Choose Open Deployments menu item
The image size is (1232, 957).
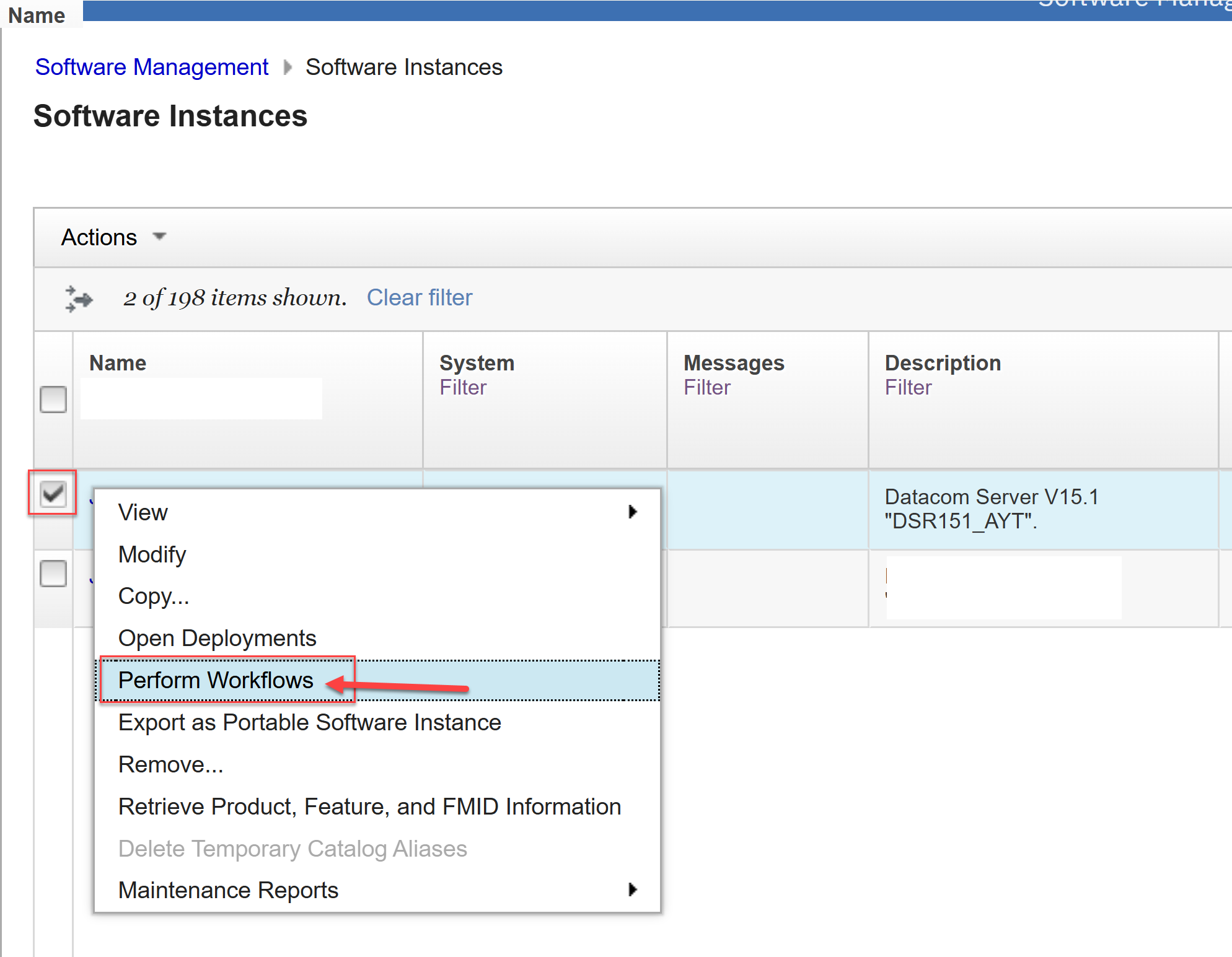217,638
